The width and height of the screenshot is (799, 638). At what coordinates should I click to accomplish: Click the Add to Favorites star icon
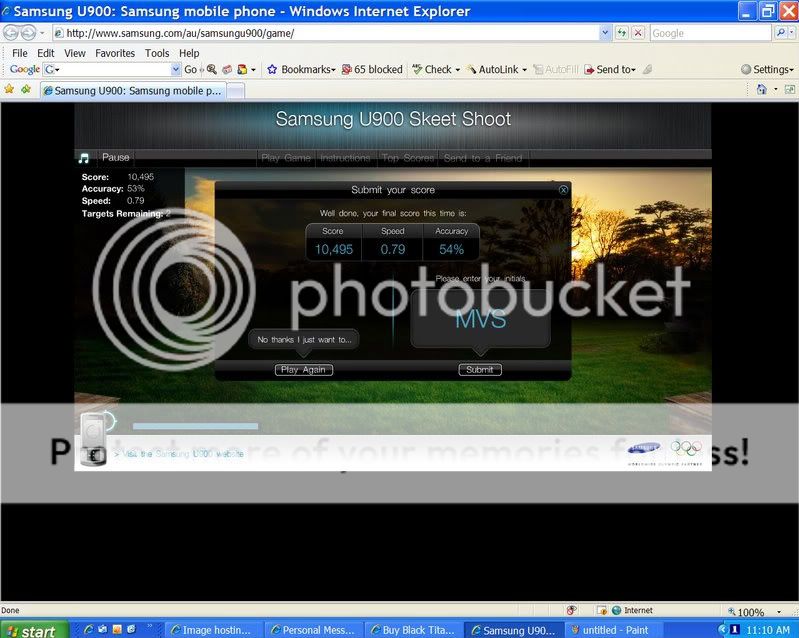click(25, 90)
